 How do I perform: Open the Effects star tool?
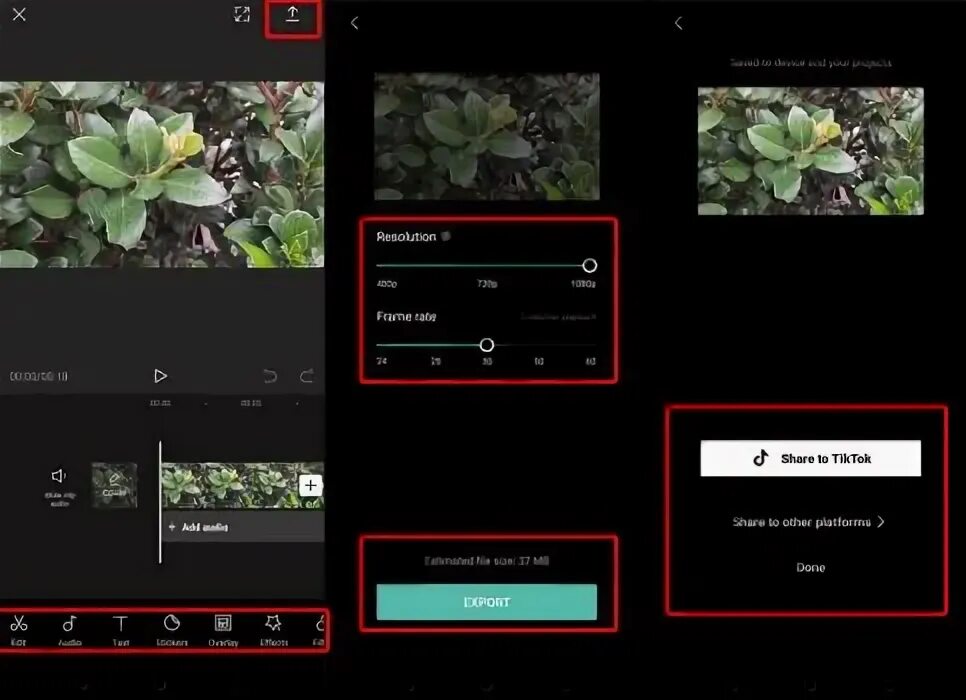tap(274, 630)
